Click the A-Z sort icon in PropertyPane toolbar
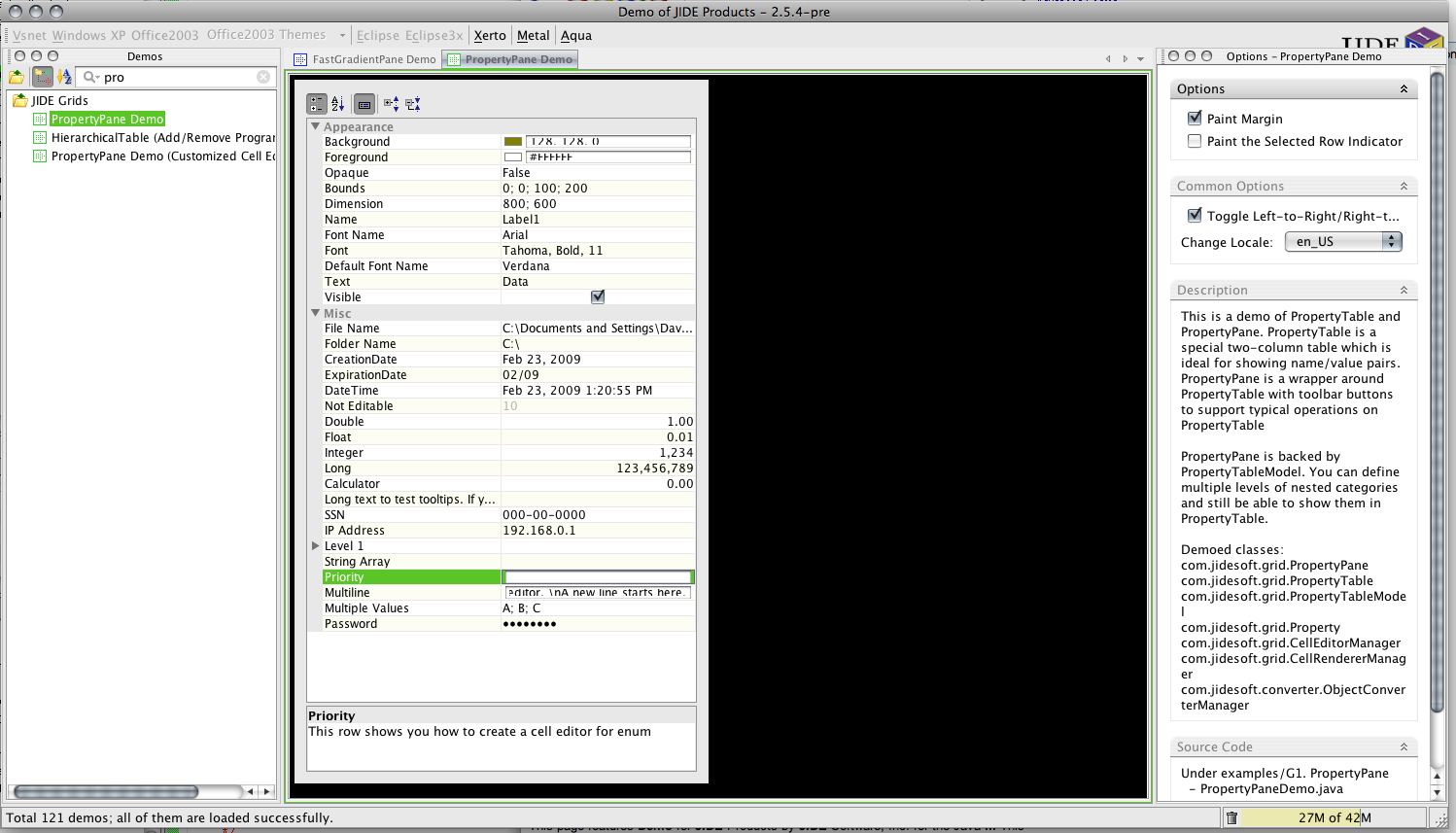1456x833 pixels. pos(338,104)
